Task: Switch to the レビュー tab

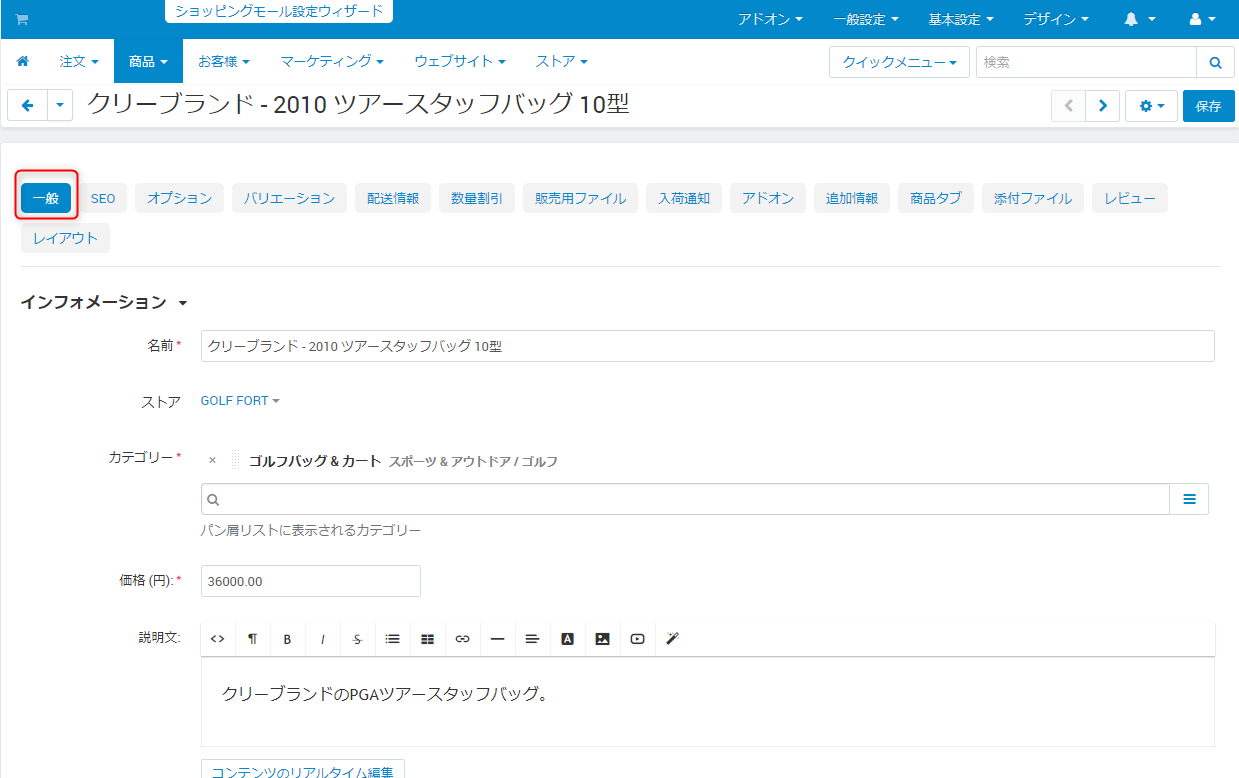Action: pos(1130,198)
